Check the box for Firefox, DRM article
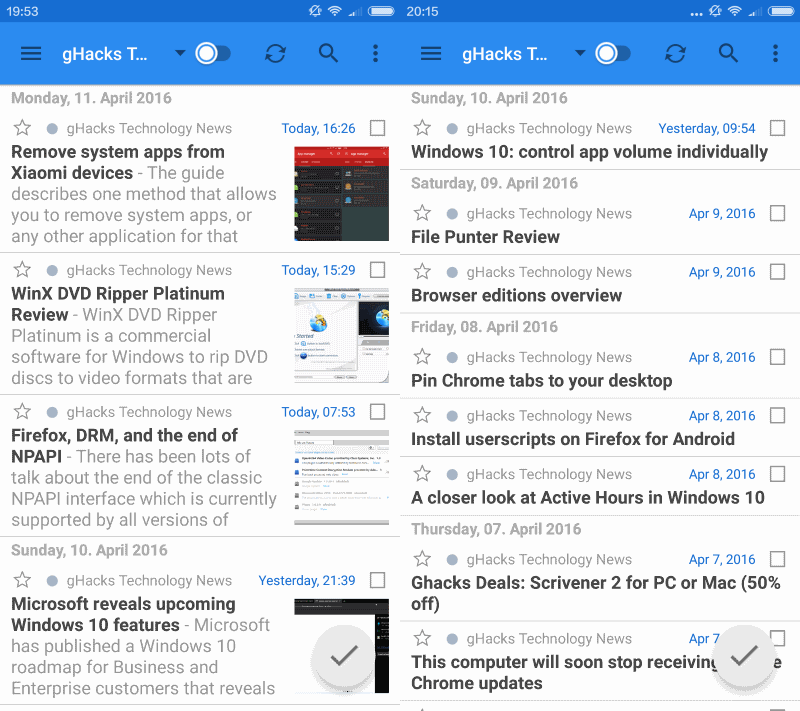The width and height of the screenshot is (800, 711). point(378,412)
